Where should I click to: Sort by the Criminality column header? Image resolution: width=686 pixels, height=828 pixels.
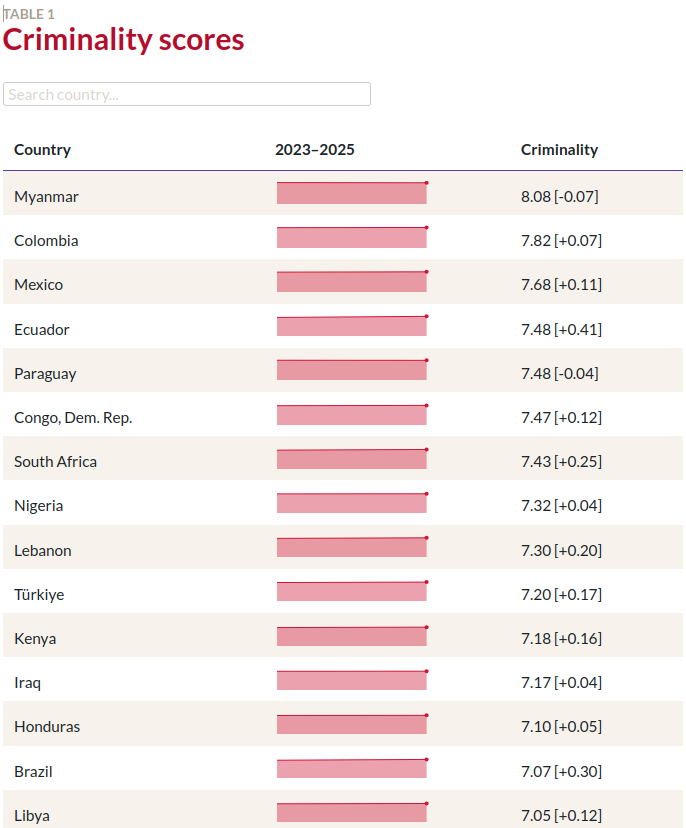pyautogui.click(x=559, y=150)
